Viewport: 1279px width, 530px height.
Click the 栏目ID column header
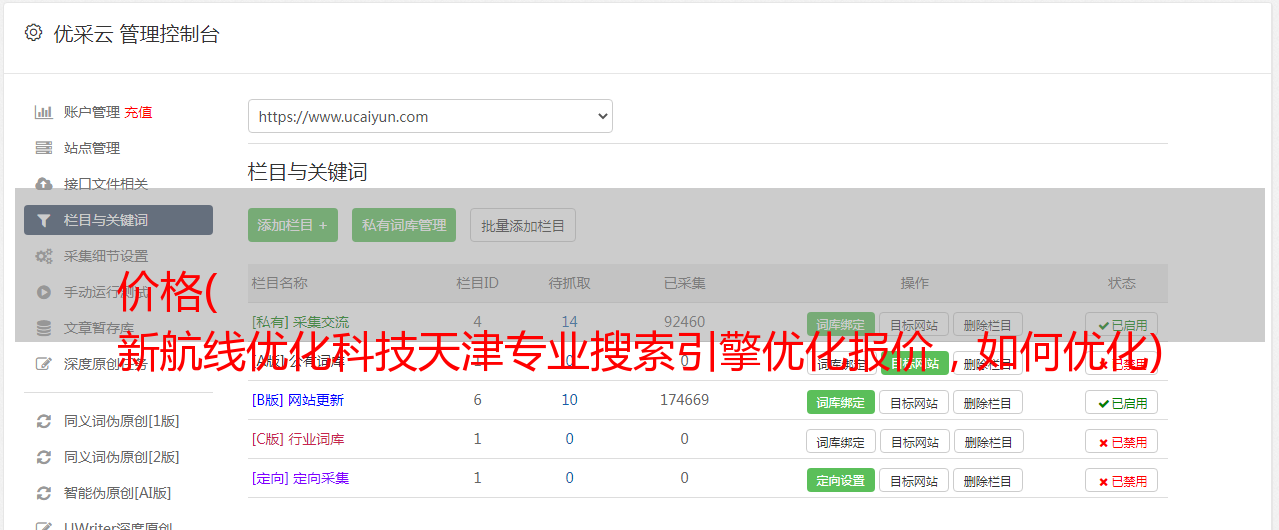click(477, 283)
